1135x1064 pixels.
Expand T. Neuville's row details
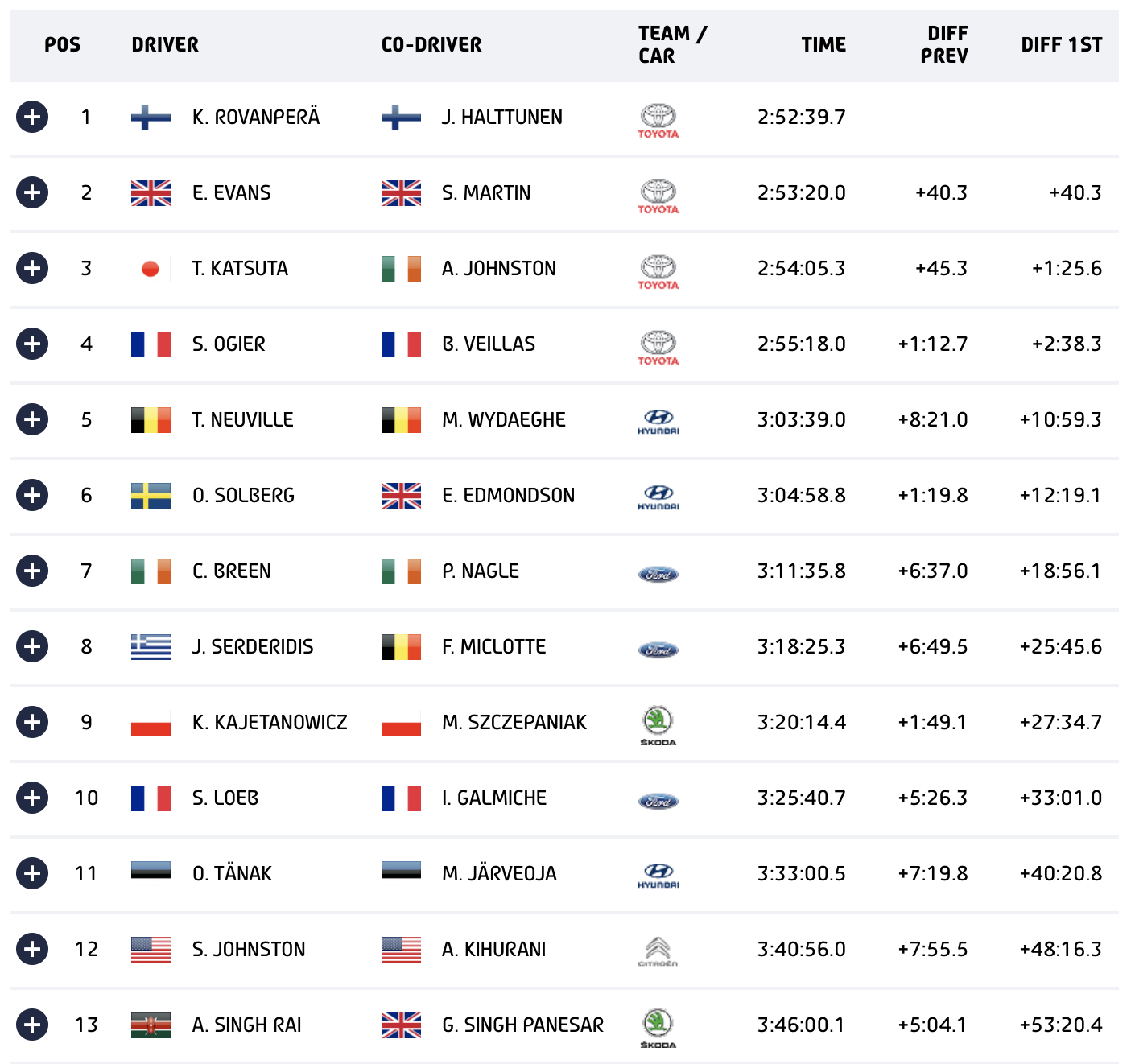tap(32, 419)
